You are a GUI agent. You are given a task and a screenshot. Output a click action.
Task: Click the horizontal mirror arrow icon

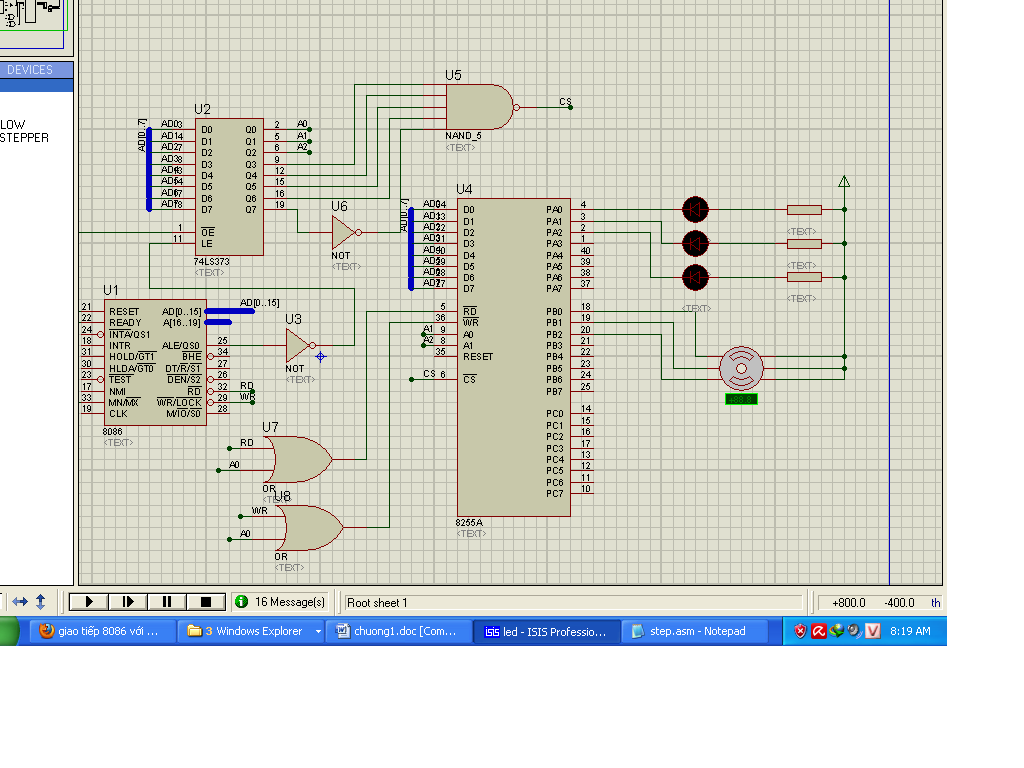[x=20, y=602]
